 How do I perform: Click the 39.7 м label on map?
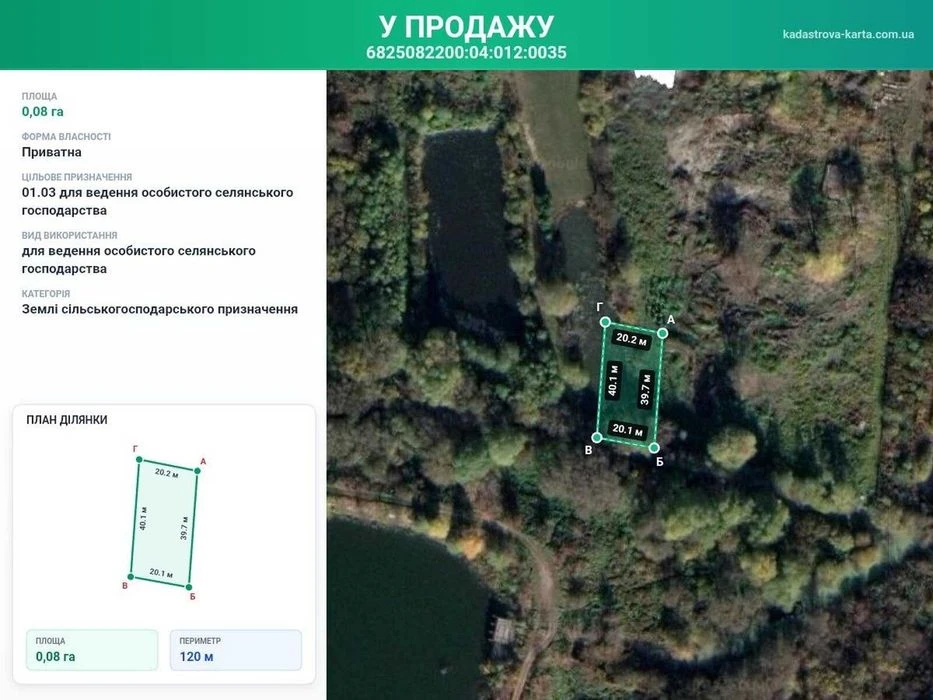646,390
